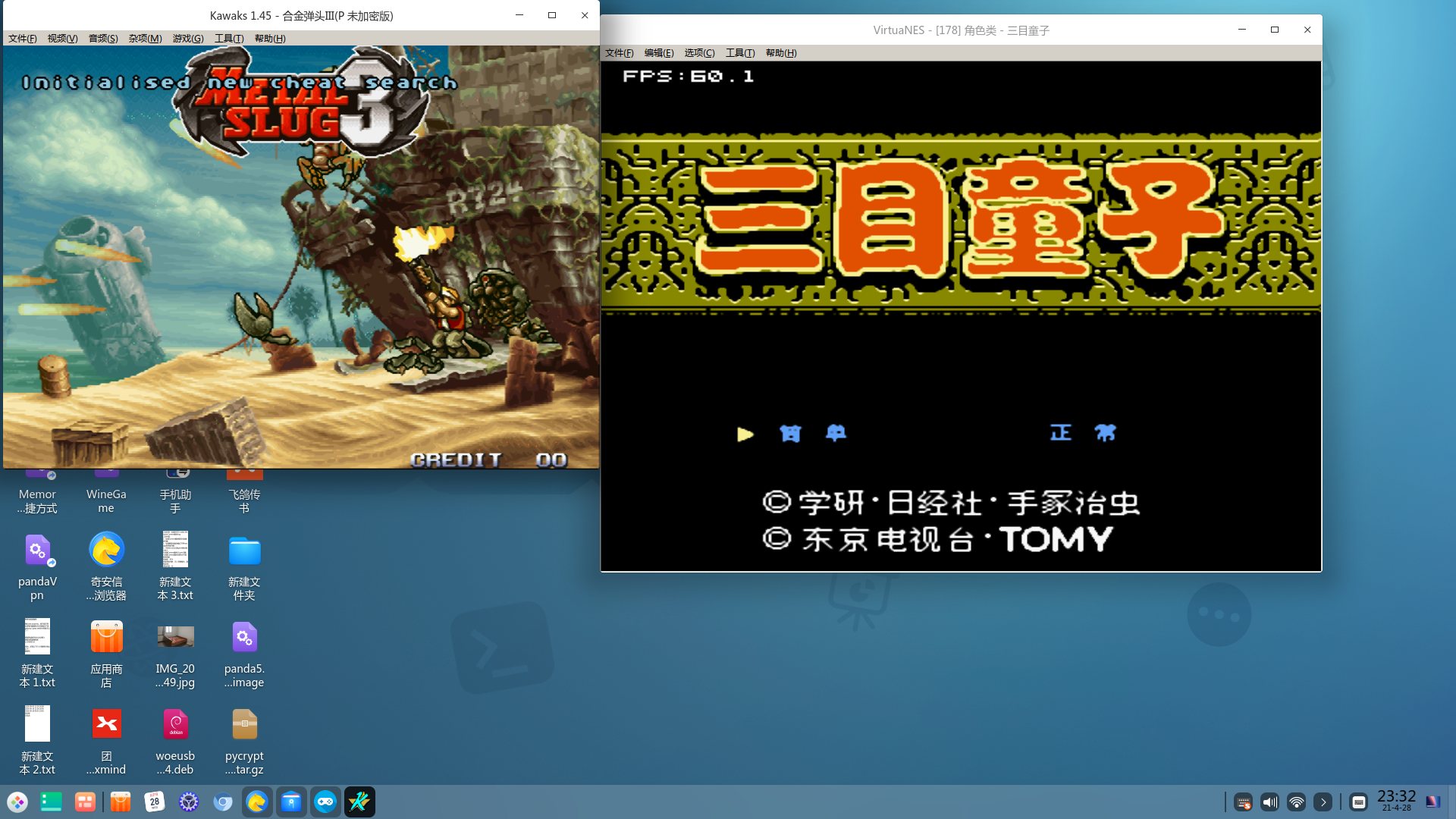Click the gamepad emulator icon in the taskbar
The height and width of the screenshot is (819, 1456).
[325, 802]
